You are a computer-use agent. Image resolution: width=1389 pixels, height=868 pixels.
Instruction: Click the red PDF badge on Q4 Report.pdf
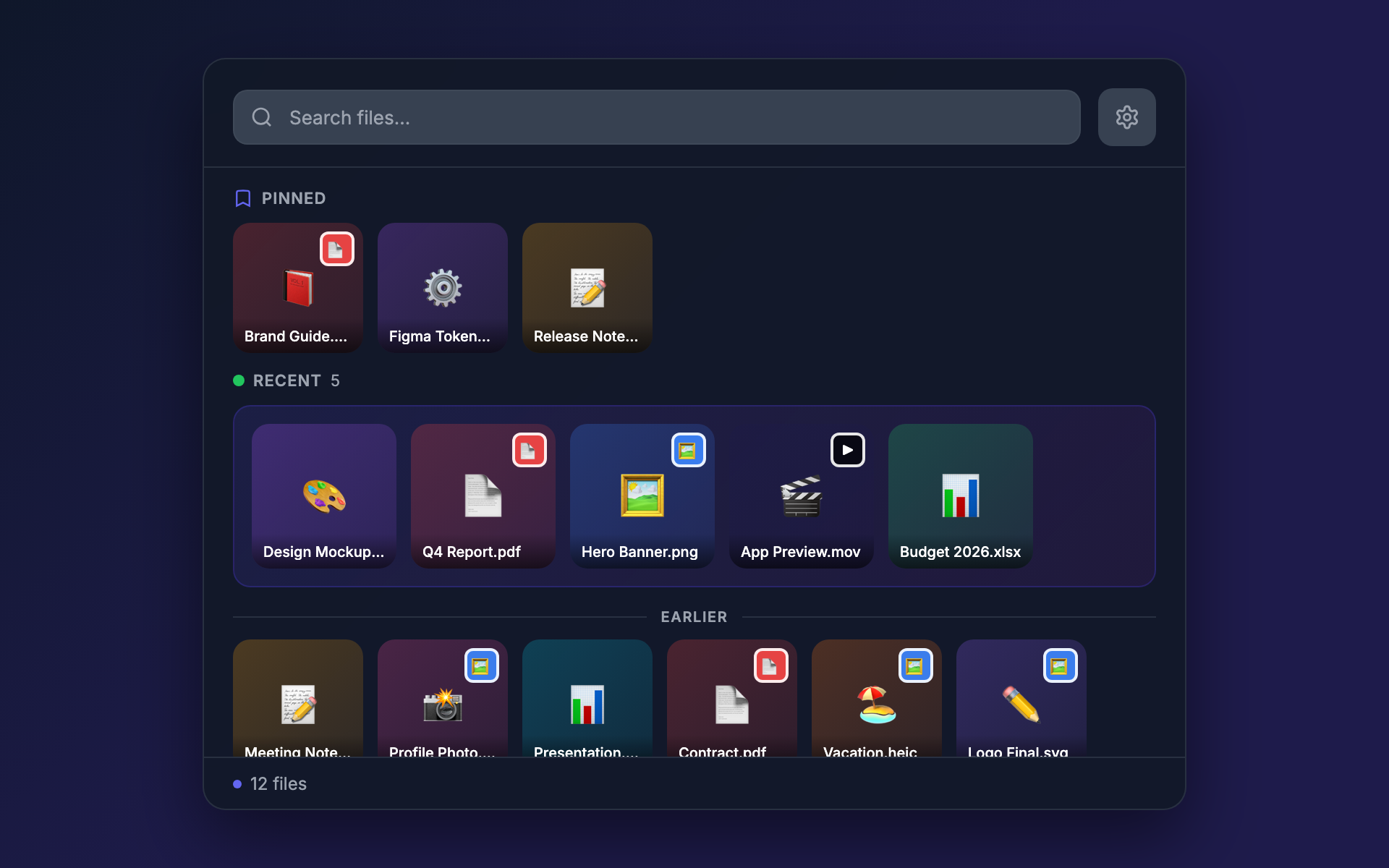[x=530, y=449]
